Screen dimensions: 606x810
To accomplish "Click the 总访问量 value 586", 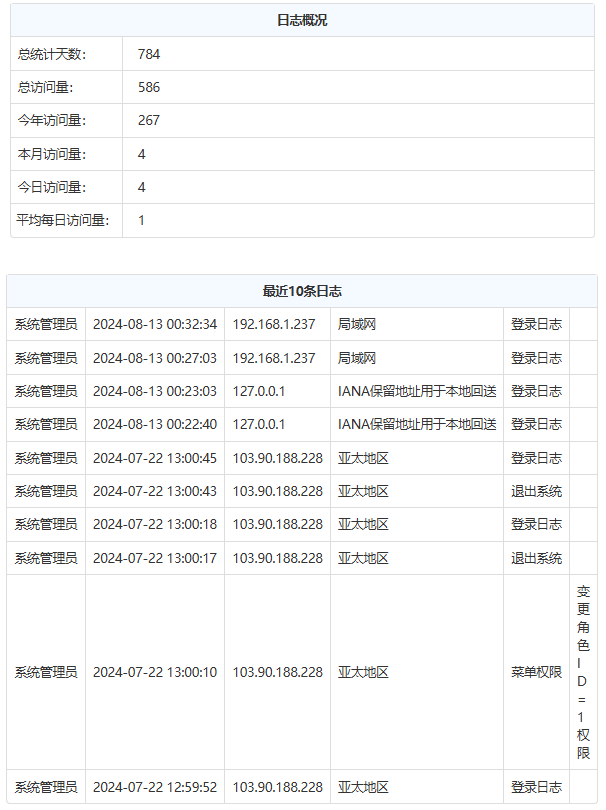I will (x=149, y=87).
